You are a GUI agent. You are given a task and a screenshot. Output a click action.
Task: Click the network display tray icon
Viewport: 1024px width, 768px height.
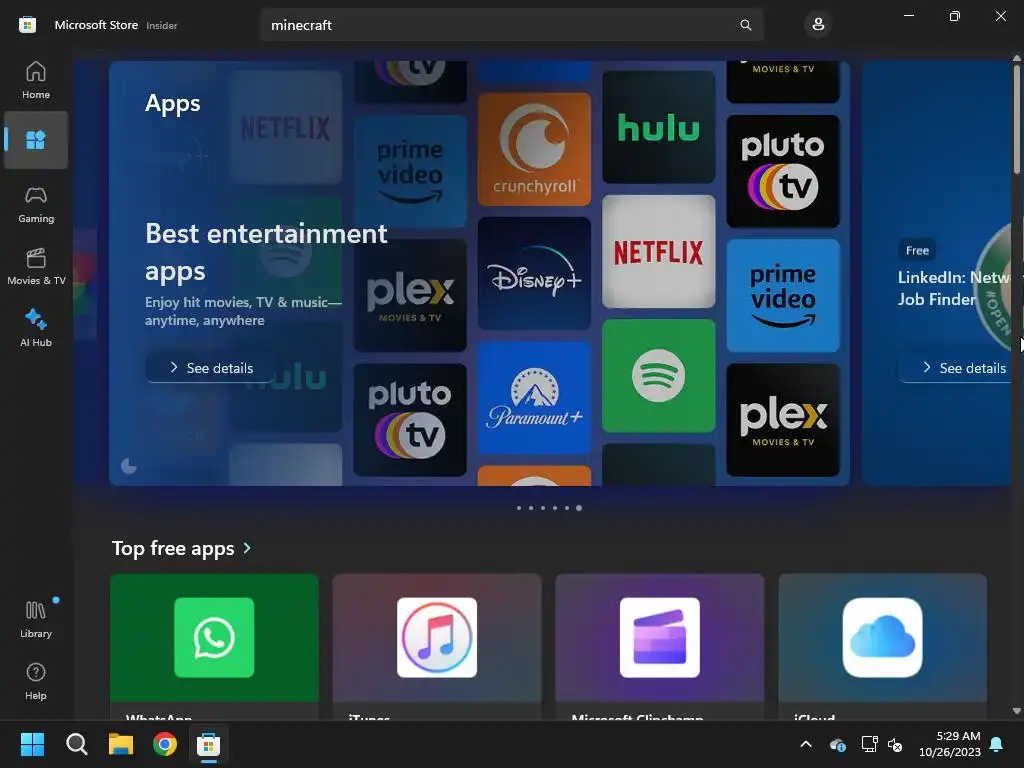click(869, 744)
